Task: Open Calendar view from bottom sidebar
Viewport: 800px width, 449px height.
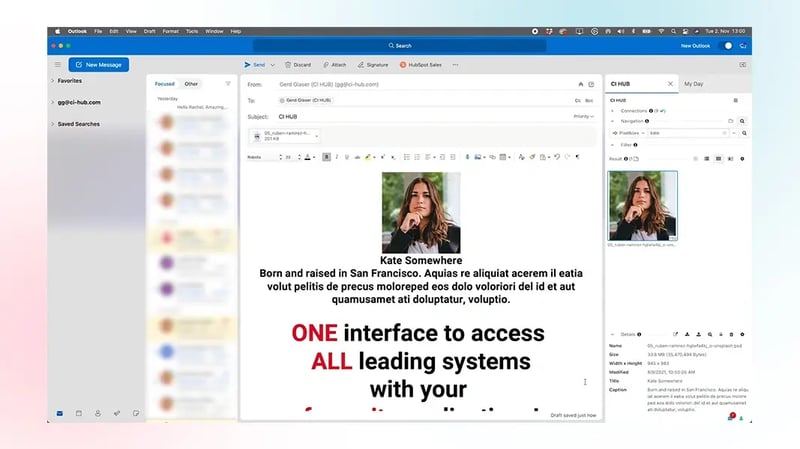Action: pos(79,412)
